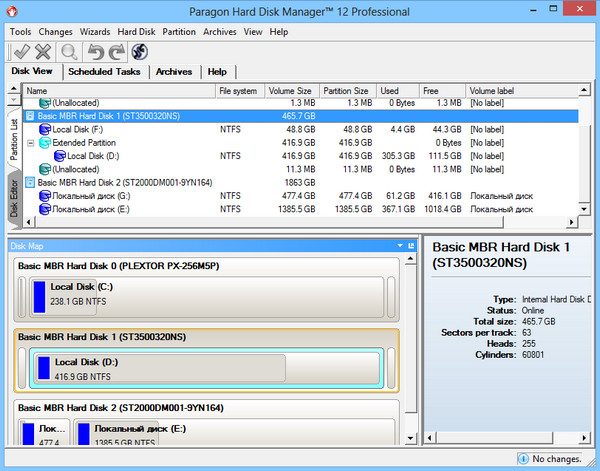Click the No changes status text
Image resolution: width=600 pixels, height=471 pixels.
tap(557, 459)
